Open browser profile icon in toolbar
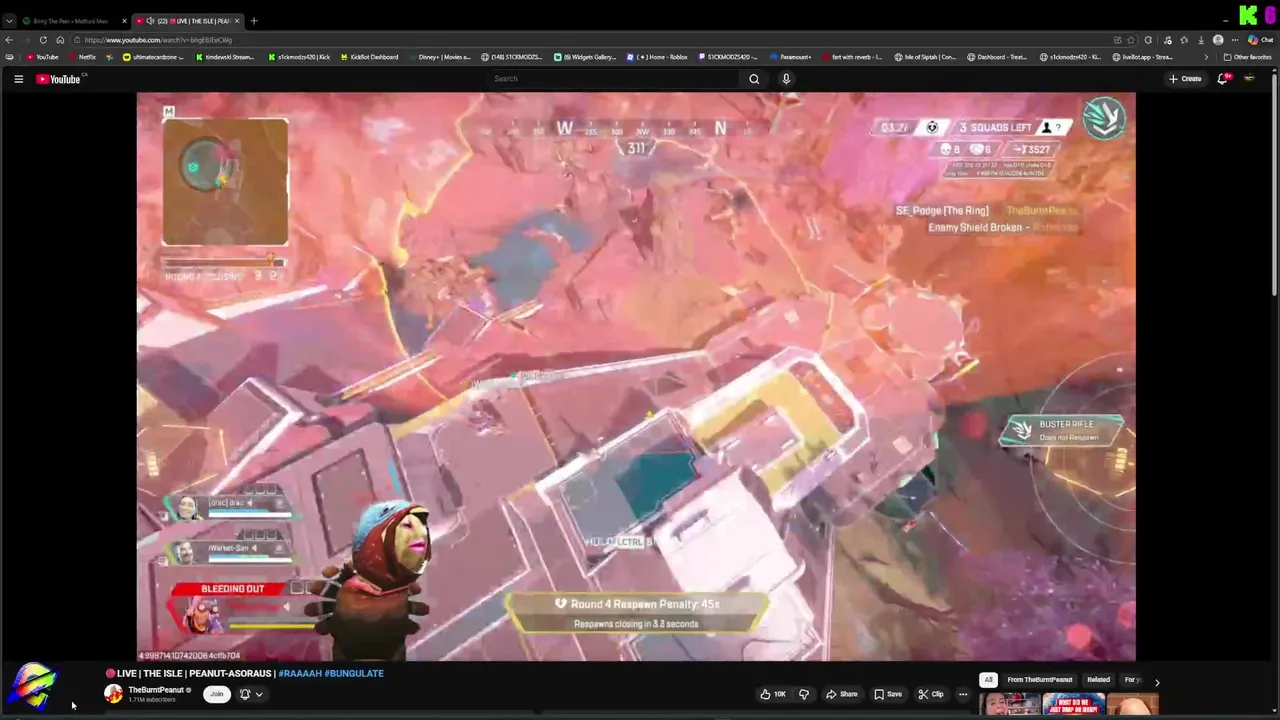 [x=1217, y=40]
